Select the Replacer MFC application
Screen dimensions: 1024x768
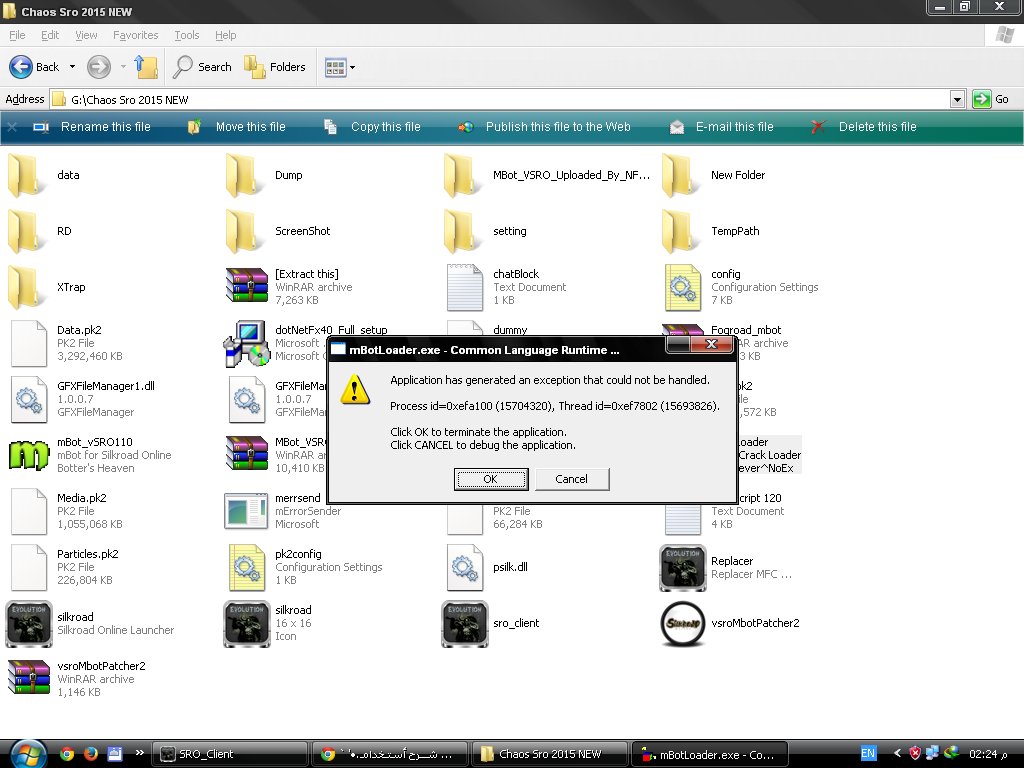(726, 568)
